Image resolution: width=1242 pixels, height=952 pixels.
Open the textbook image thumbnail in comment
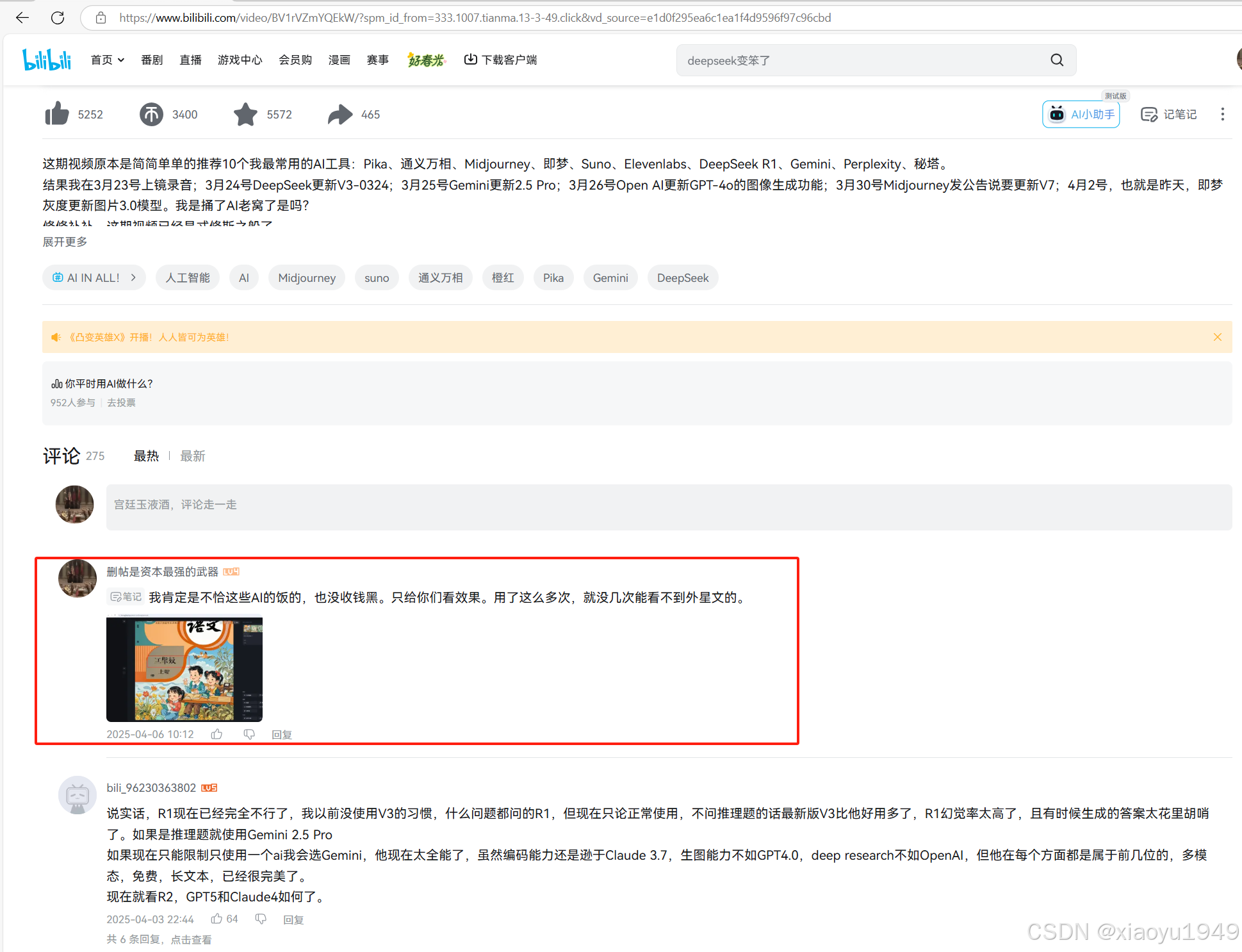184,668
